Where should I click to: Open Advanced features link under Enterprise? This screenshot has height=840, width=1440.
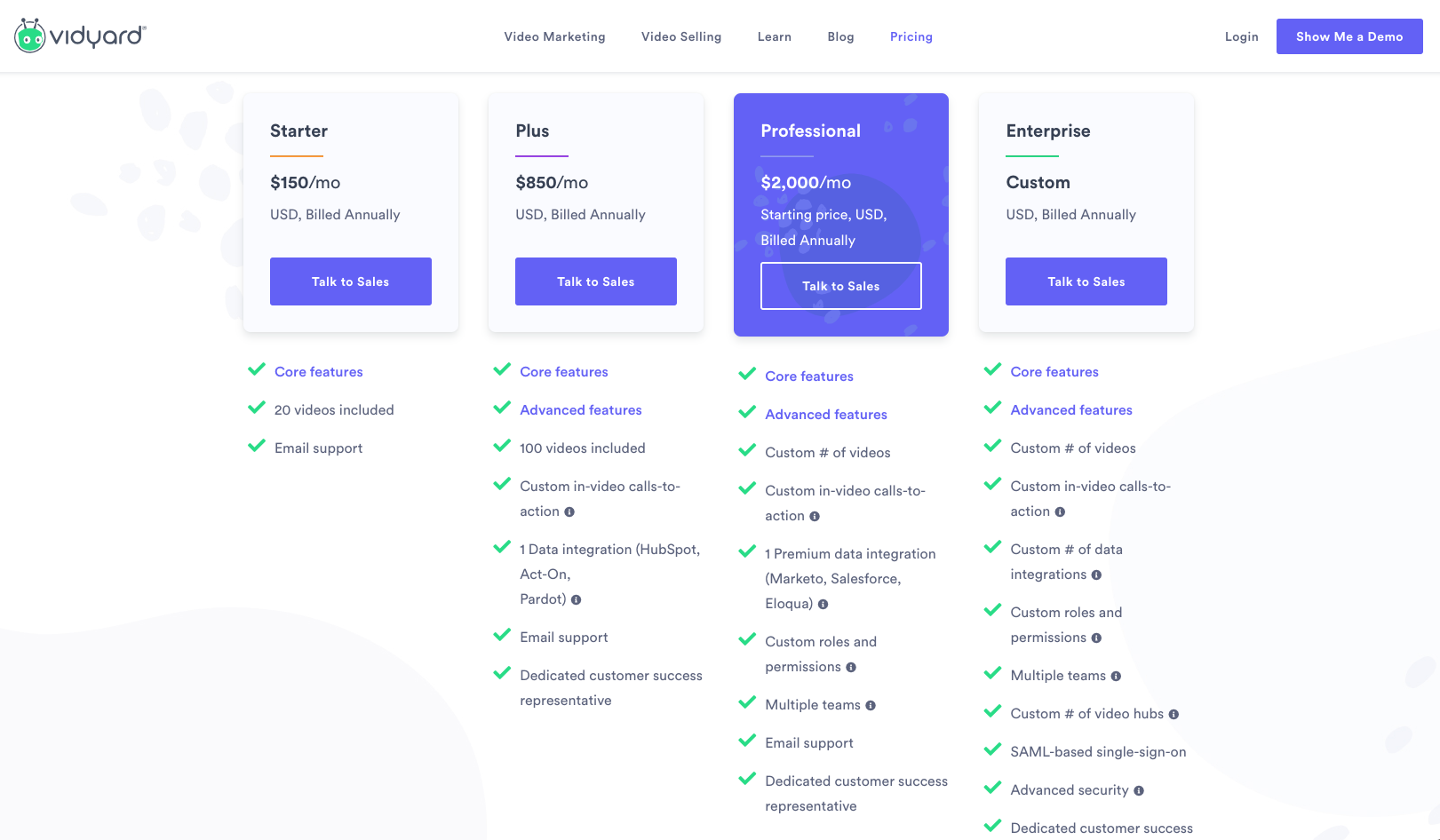point(1071,410)
